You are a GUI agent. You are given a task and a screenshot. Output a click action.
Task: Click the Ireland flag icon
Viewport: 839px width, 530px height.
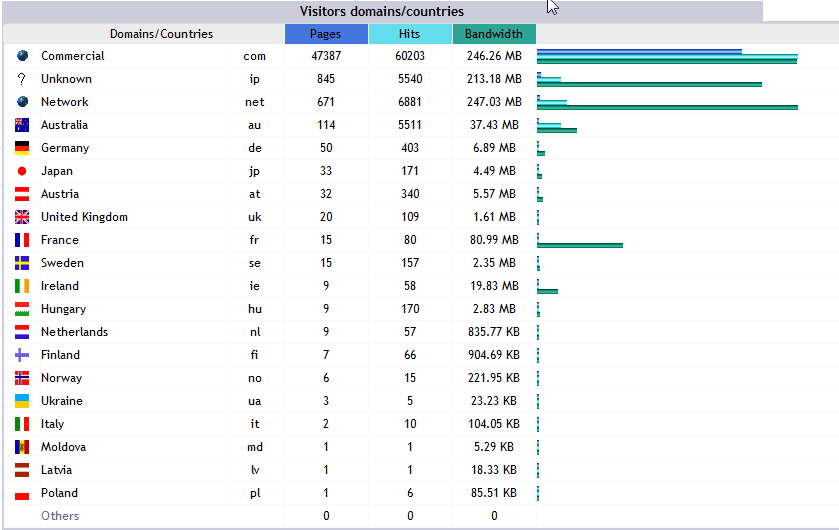click(x=22, y=286)
